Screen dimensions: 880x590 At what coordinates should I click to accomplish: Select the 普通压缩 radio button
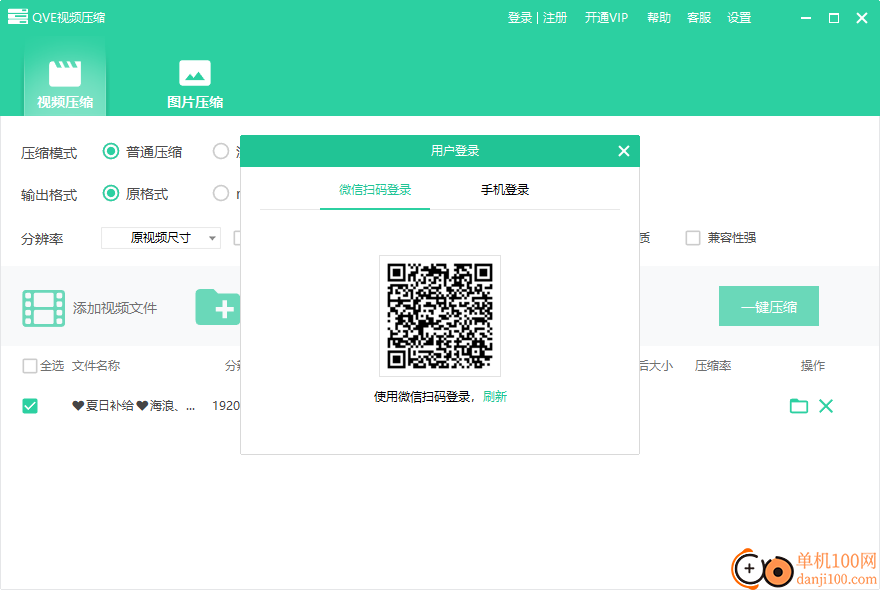111,152
